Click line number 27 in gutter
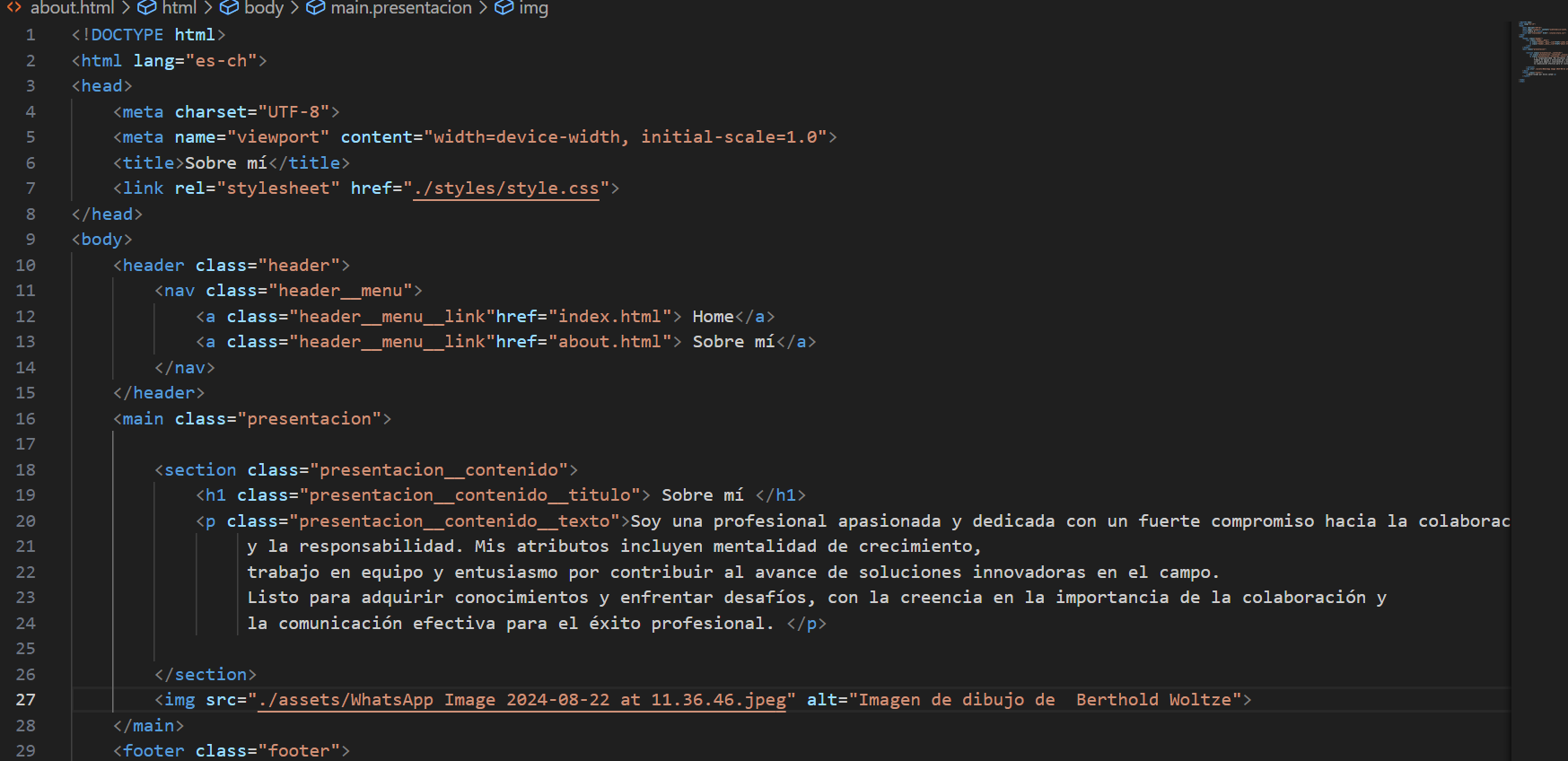This screenshot has height=761, width=1568. pos(25,700)
